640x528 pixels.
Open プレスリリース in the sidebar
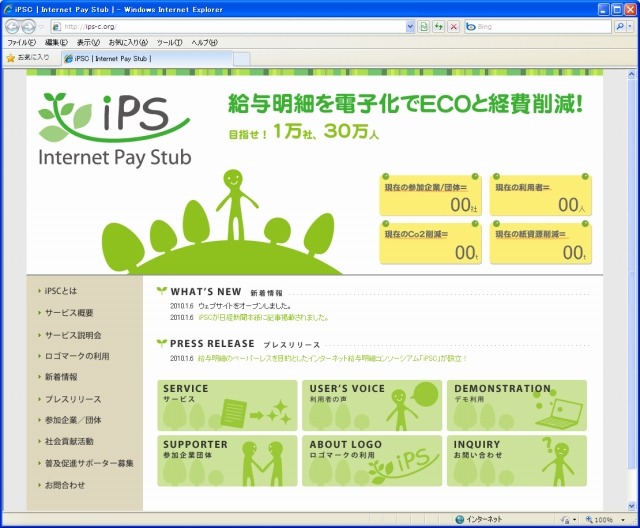[x=73, y=399]
